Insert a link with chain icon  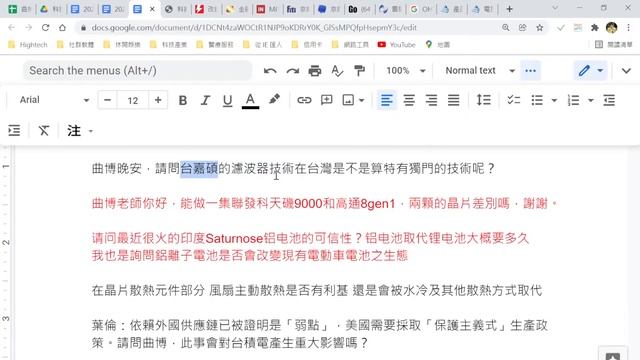304,100
